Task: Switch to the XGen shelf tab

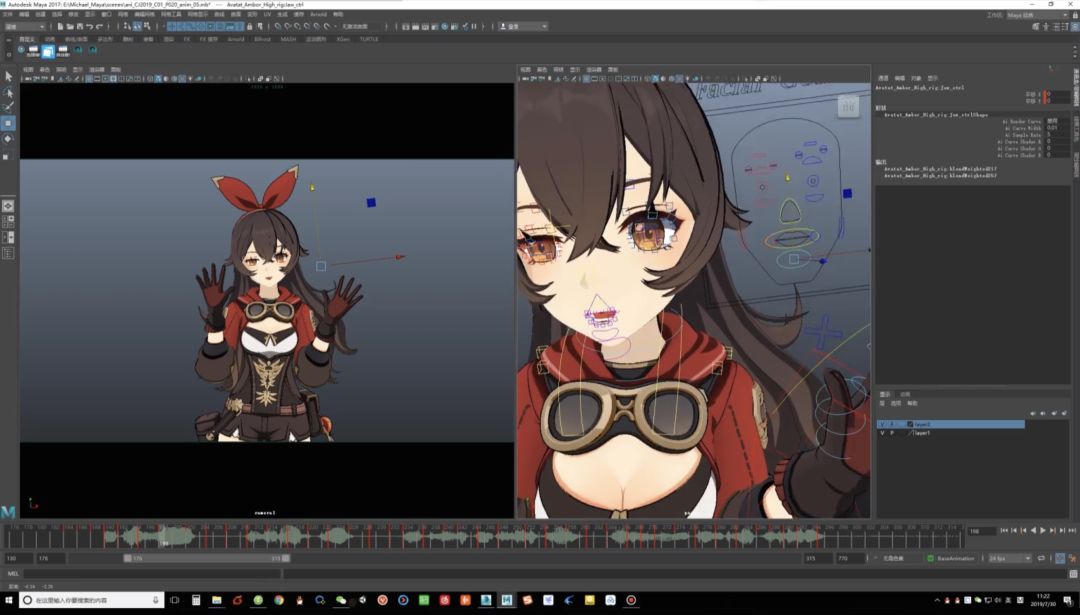Action: (343, 39)
